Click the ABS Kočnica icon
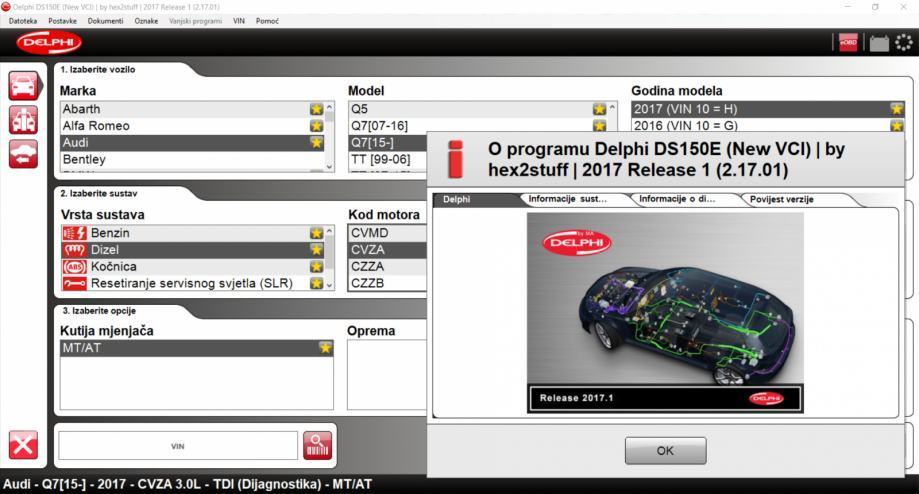The width and height of the screenshot is (919, 494). (74, 267)
